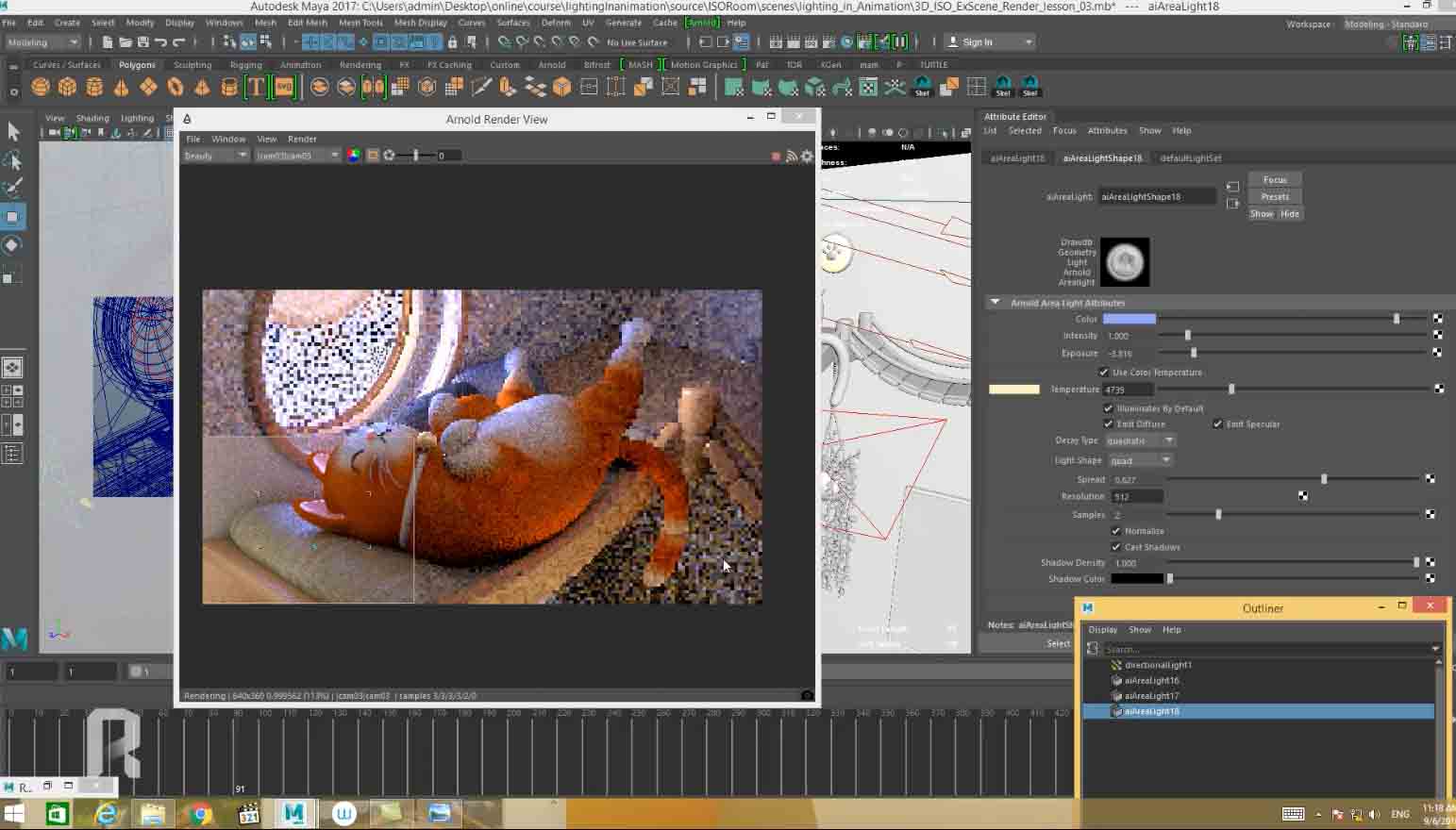The image size is (1456, 830).
Task: Select the polygon type text tool
Action: (x=256, y=88)
